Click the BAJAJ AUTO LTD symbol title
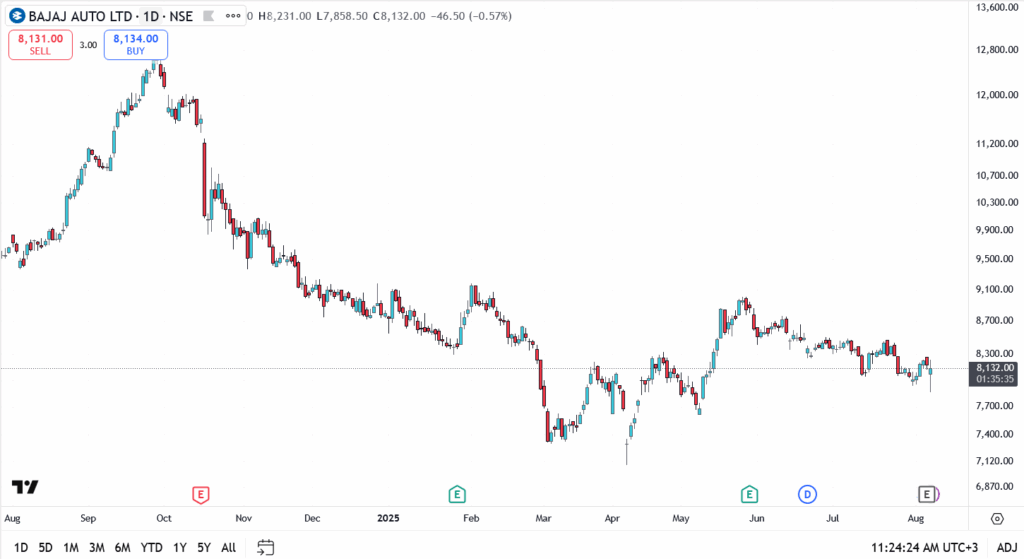The image size is (1024, 559). pos(80,16)
